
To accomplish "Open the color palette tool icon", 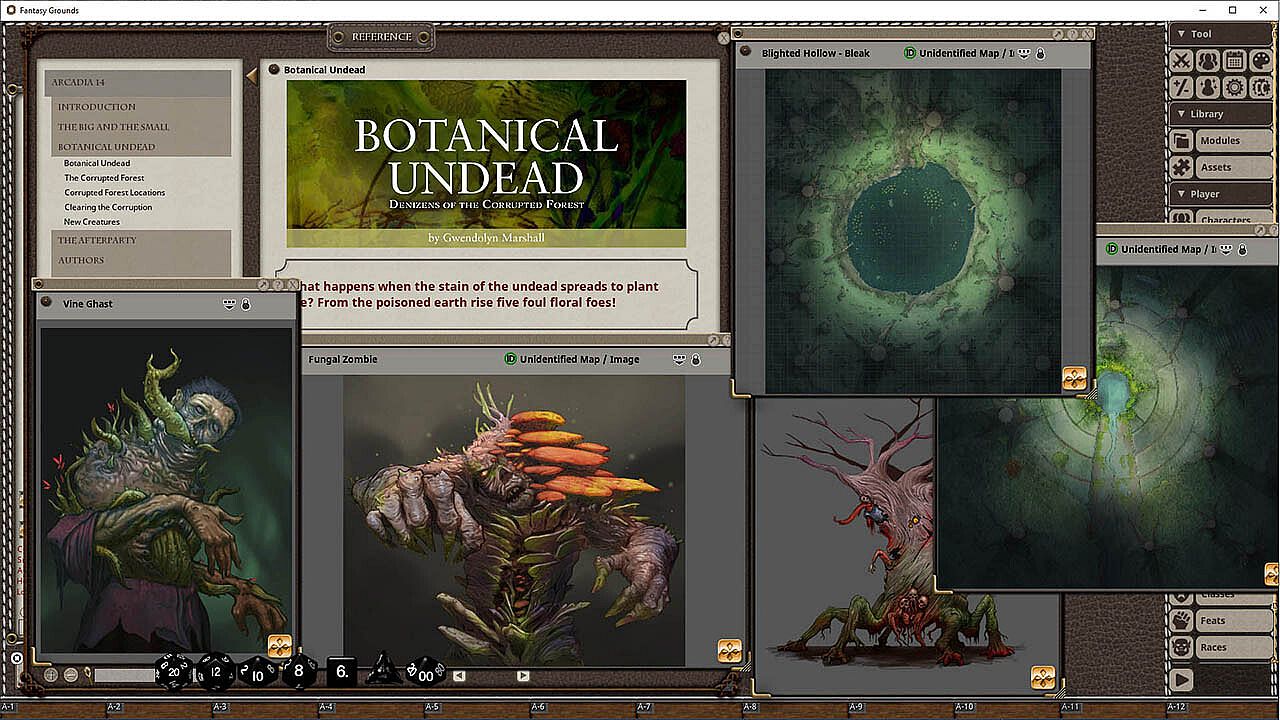I will 1260,61.
